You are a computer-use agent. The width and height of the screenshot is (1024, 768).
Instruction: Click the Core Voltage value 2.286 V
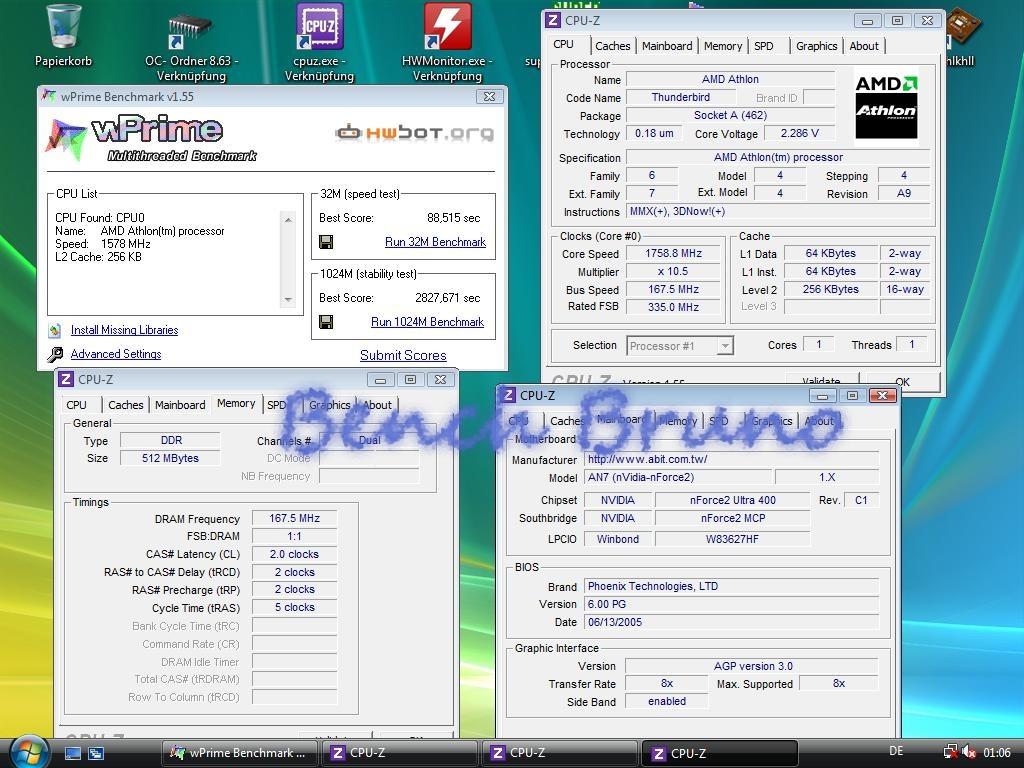coord(799,133)
